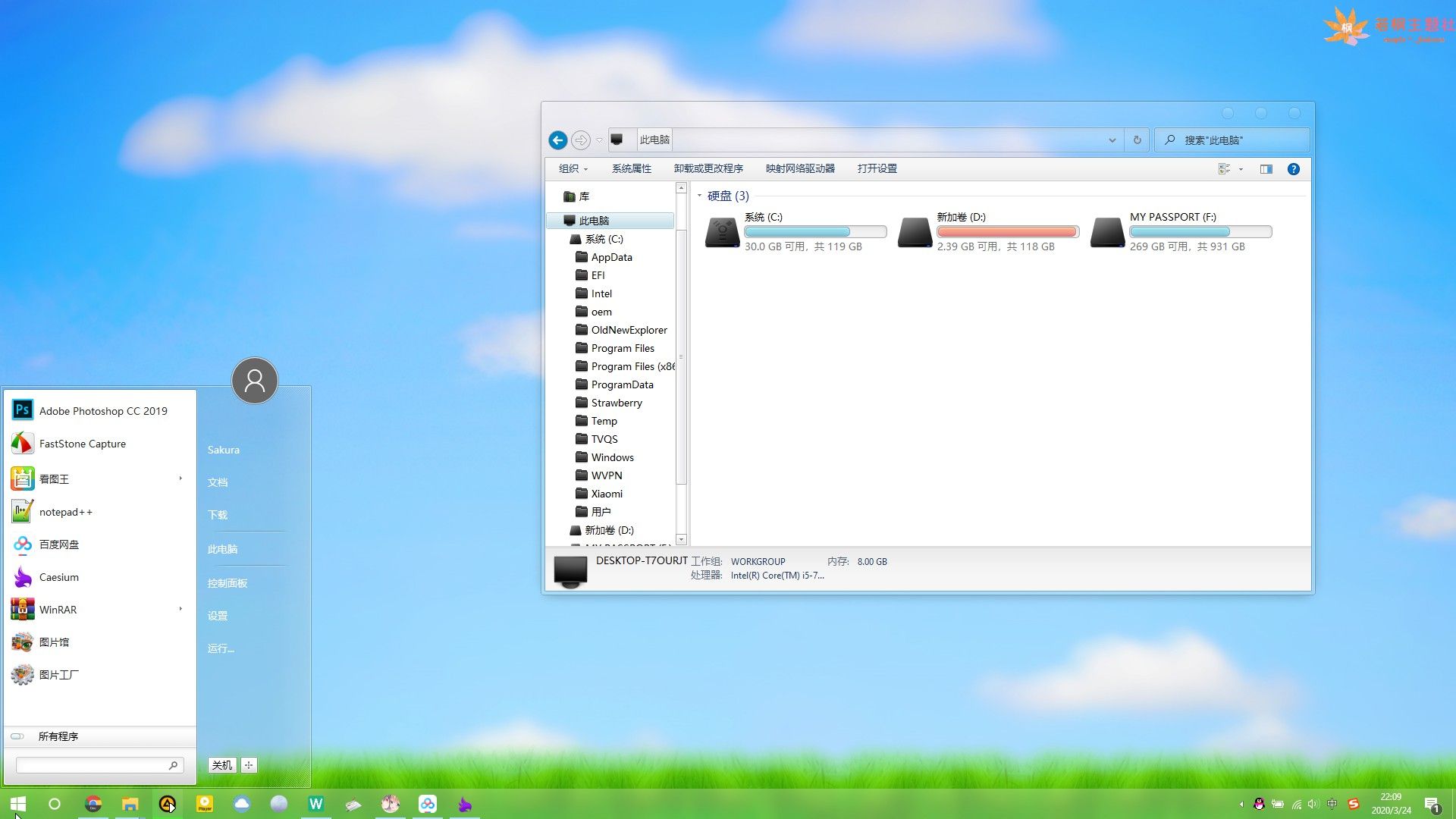
Task: Click MY PASSPORT (F:) capacity bar
Action: 1200,232
